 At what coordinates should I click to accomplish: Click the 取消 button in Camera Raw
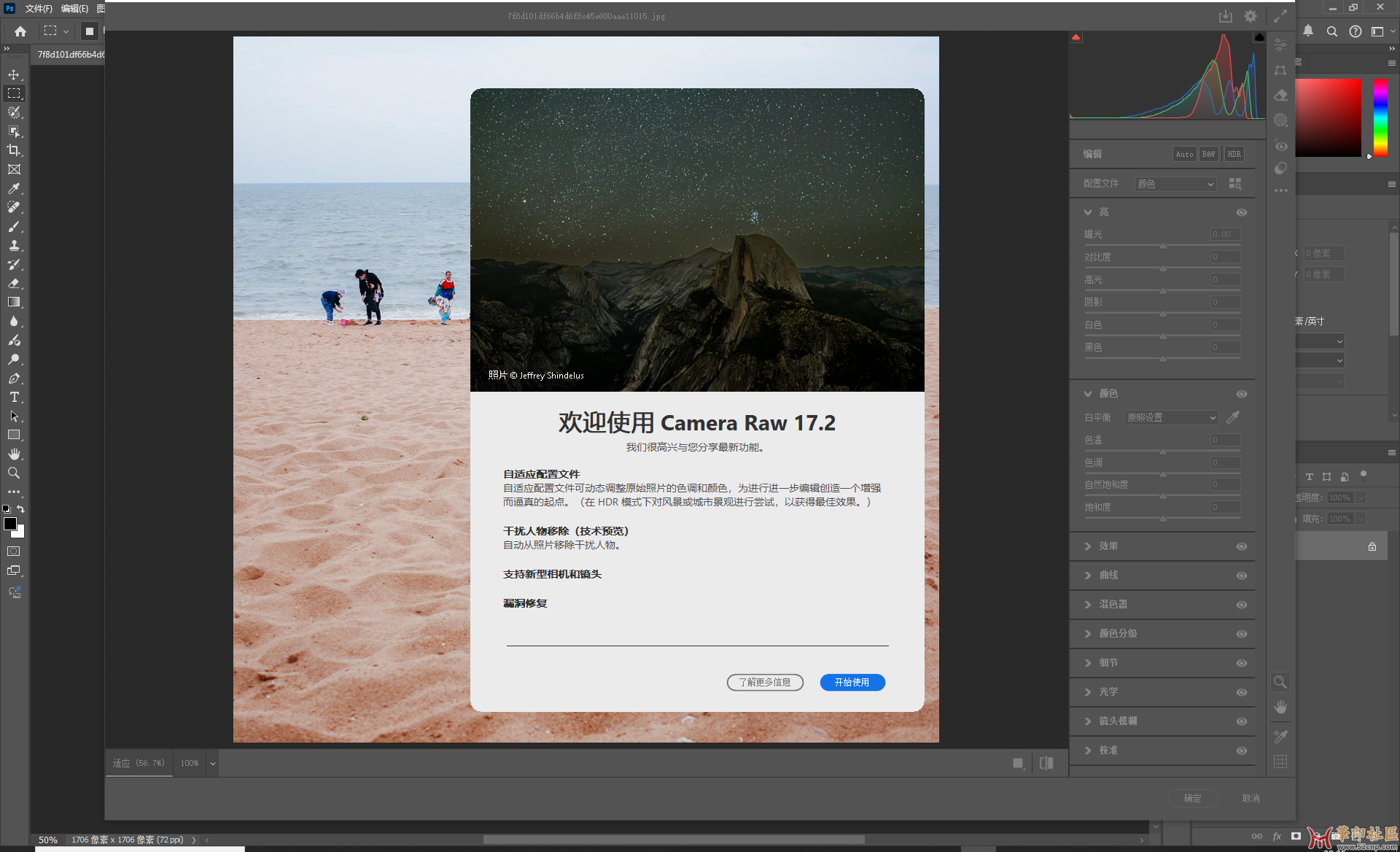[x=1251, y=799]
